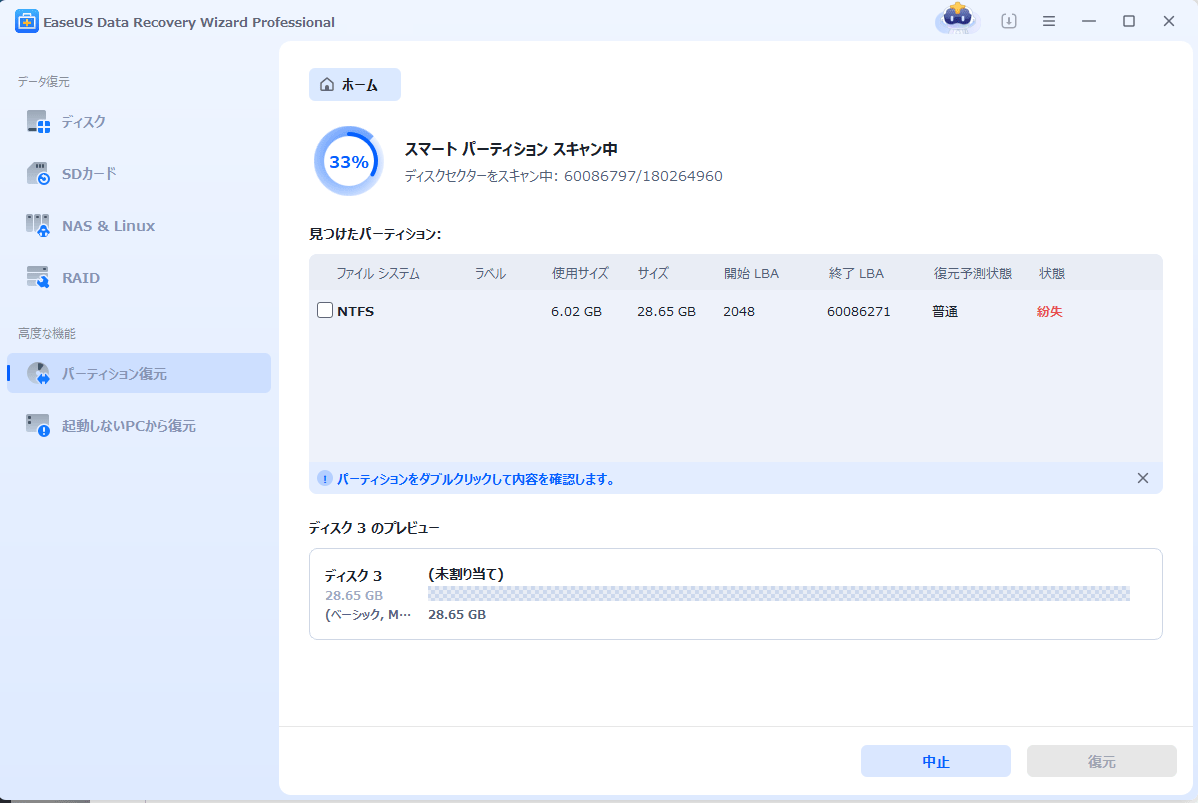Viewport: 1198px width, 803px height.
Task: Click the home icon in breadcrumb
Action: pyautogui.click(x=327, y=85)
